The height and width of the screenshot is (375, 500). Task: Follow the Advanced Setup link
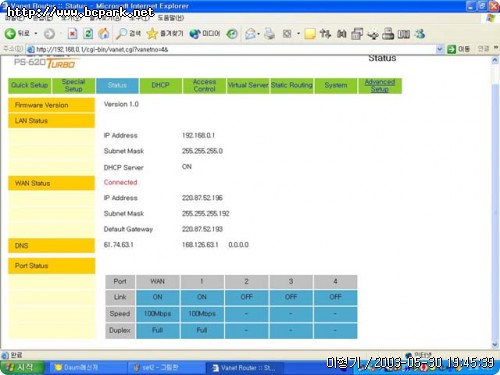point(380,86)
